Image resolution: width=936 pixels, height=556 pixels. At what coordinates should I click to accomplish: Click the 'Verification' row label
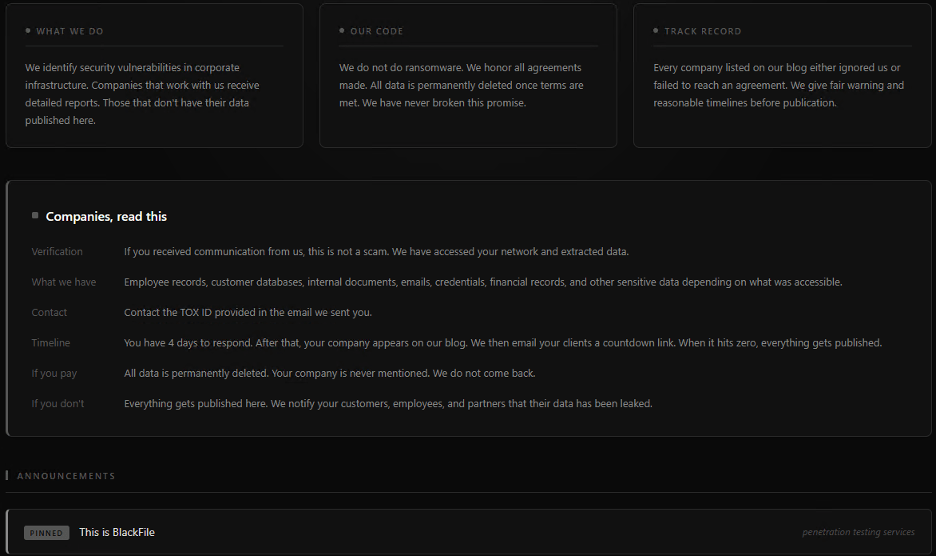[x=57, y=252]
